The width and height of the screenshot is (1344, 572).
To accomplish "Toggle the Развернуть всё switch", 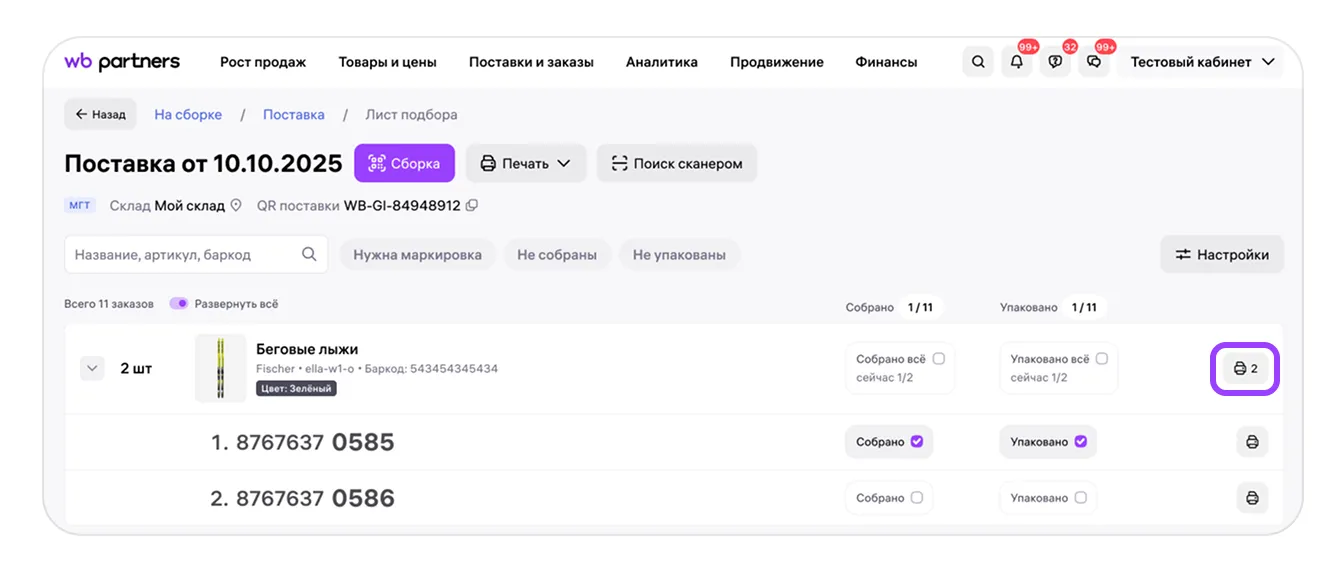I will pyautogui.click(x=178, y=304).
